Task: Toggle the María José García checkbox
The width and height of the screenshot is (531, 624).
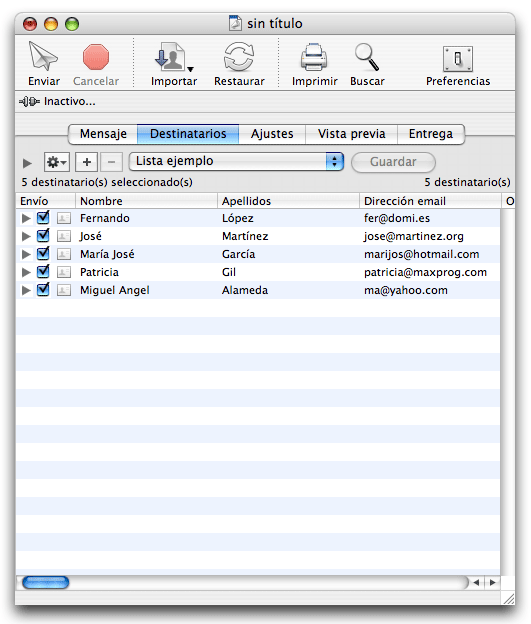Action: click(x=43, y=254)
